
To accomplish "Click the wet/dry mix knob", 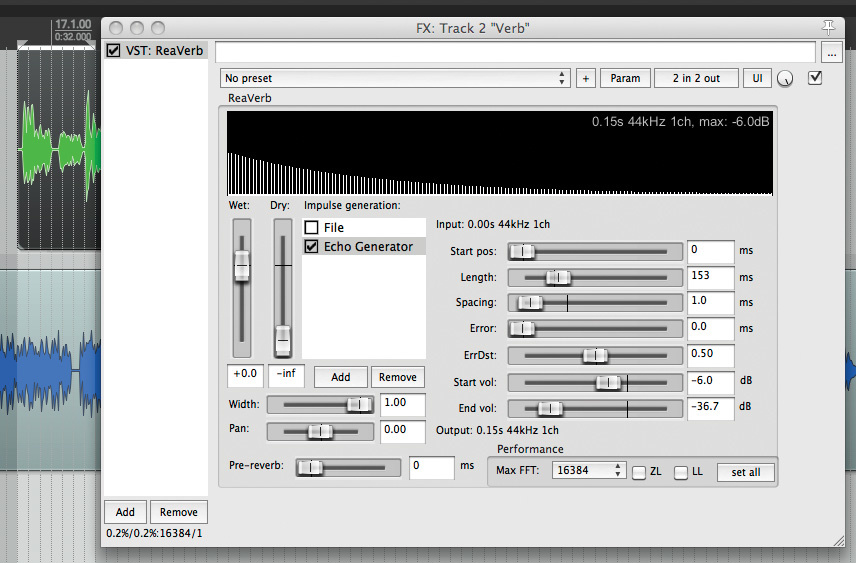I will pos(786,79).
